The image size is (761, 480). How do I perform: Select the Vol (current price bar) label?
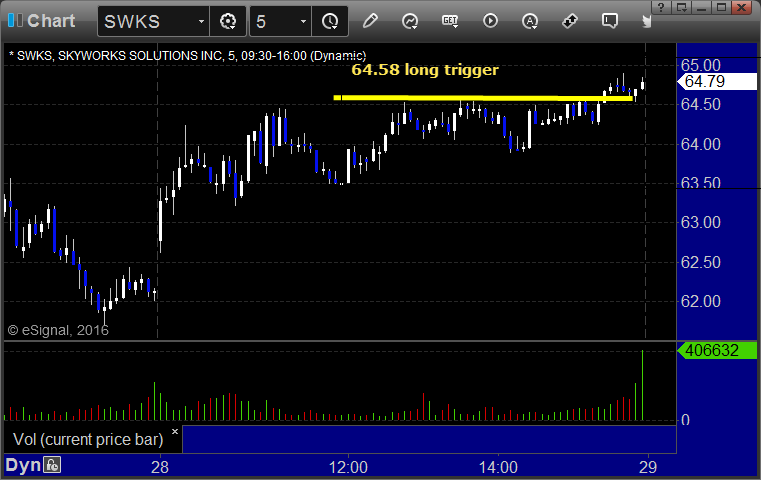coord(88,439)
